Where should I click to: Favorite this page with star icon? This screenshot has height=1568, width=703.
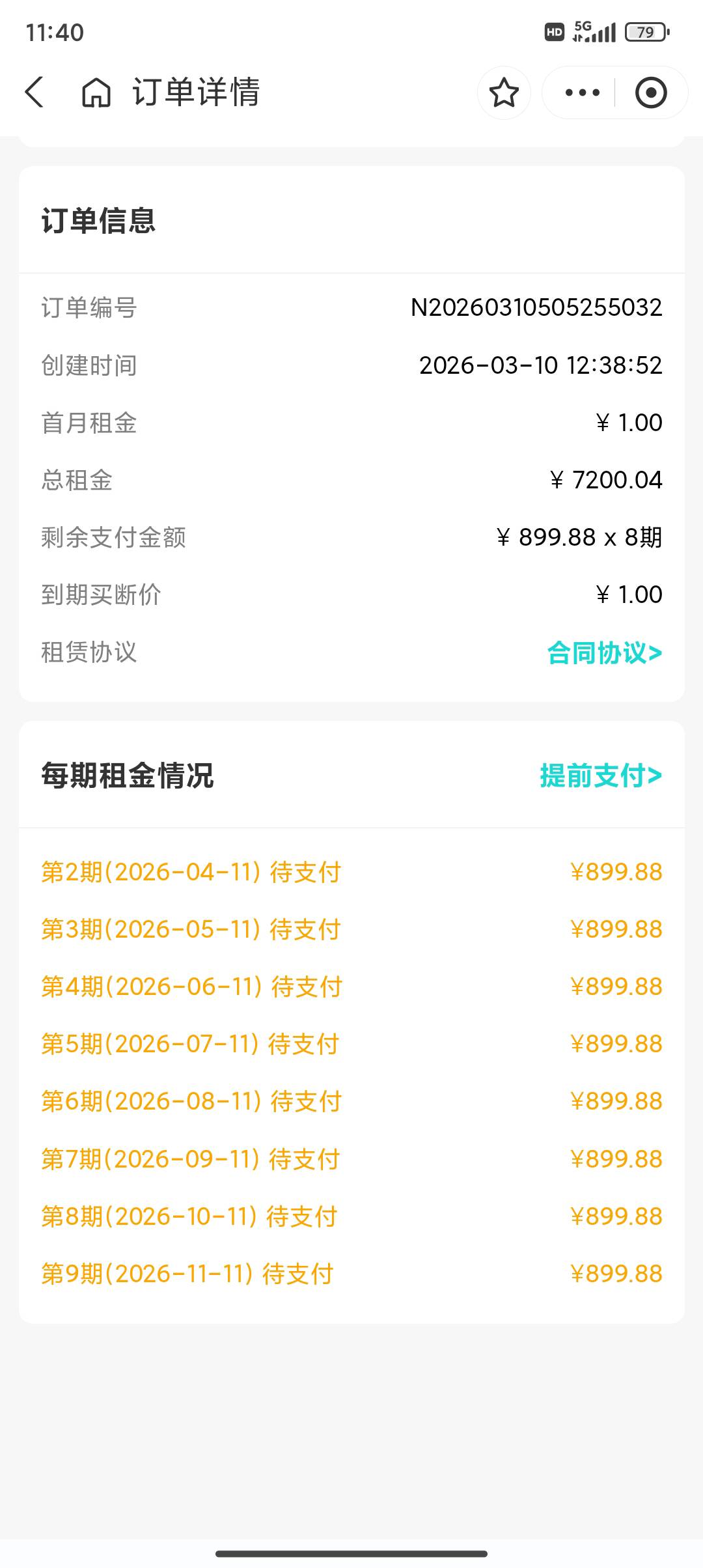[x=504, y=92]
